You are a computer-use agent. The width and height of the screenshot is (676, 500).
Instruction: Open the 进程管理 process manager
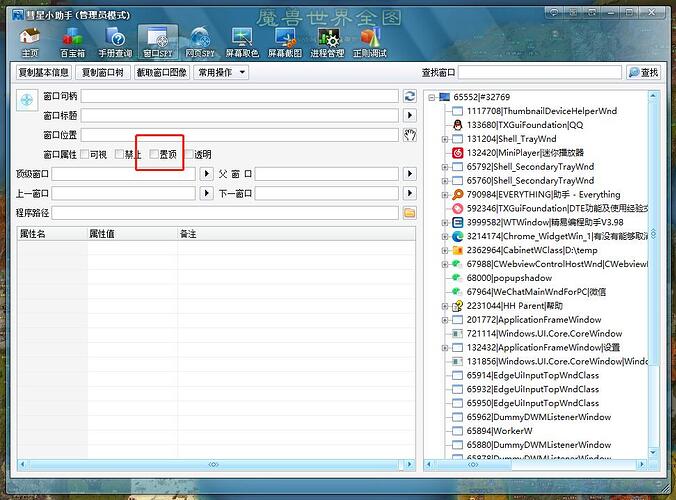[327, 41]
